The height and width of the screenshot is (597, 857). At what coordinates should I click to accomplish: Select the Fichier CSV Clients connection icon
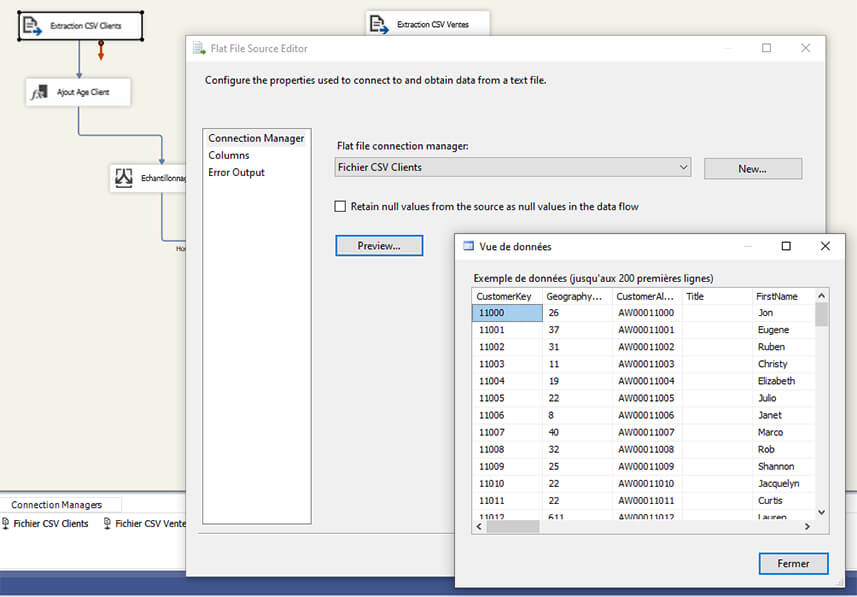click(8, 523)
